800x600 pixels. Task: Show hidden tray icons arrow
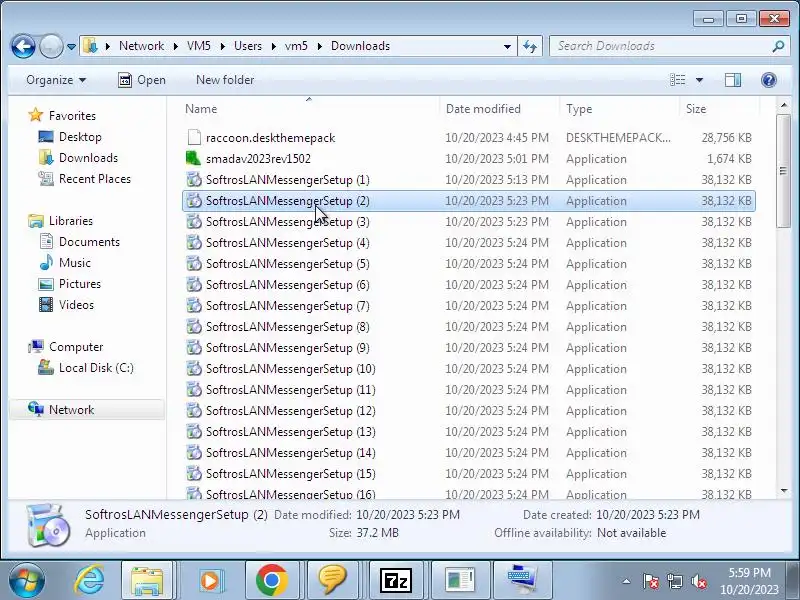click(x=627, y=581)
